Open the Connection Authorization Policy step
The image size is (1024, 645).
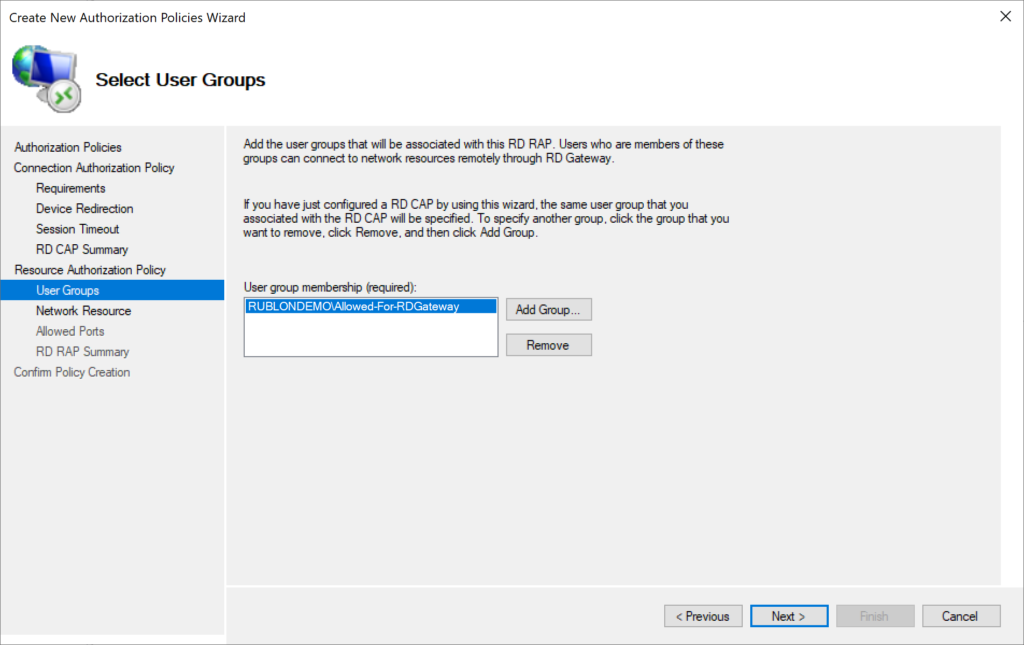[93, 167]
